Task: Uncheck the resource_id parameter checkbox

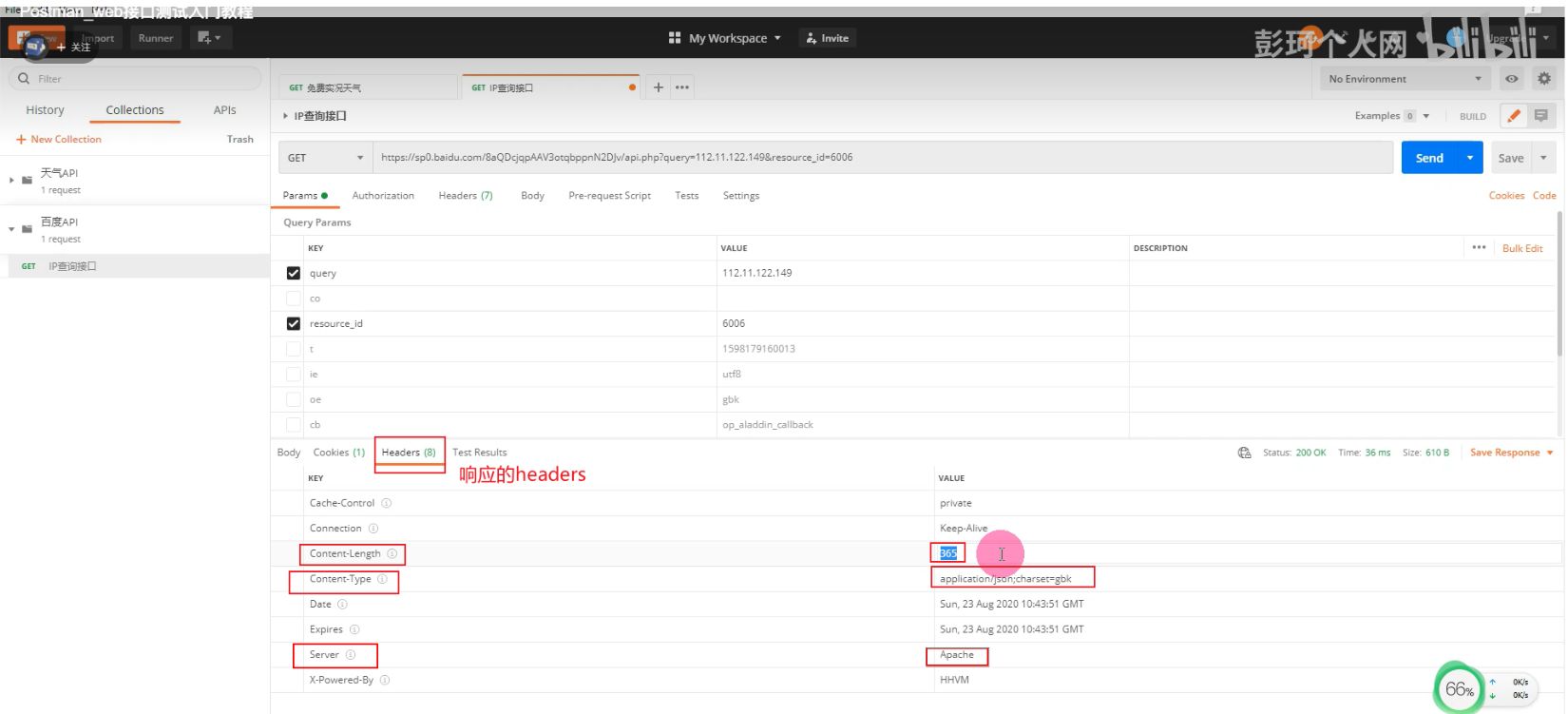Action: pos(294,324)
